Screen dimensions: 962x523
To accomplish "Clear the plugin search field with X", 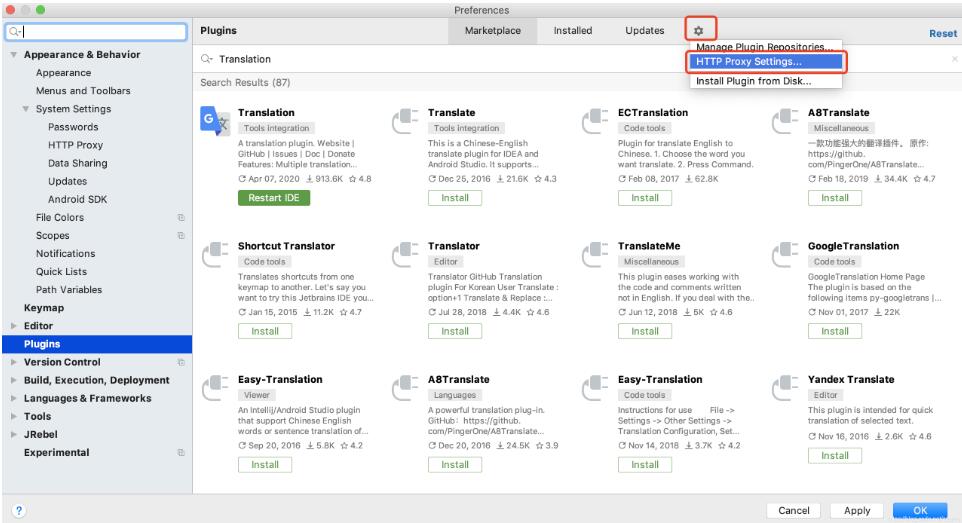I will 953,60.
